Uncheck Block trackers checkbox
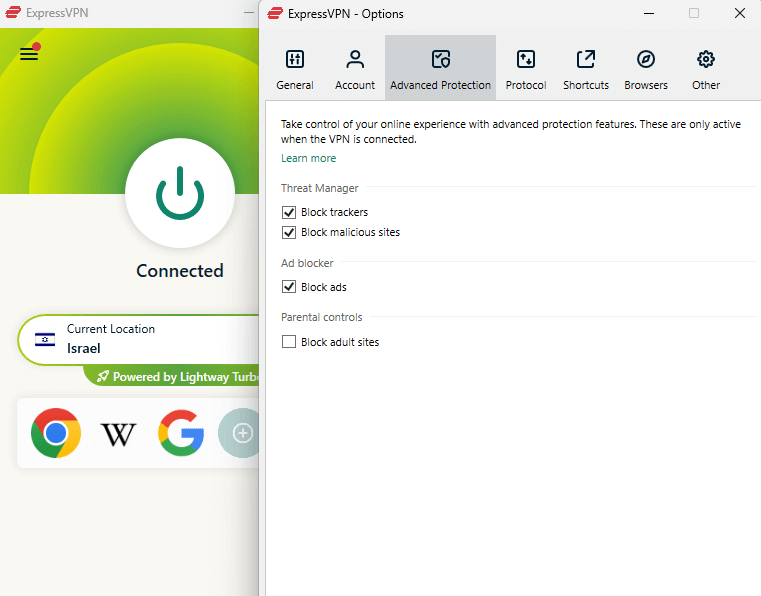The height and width of the screenshot is (596, 761). [289, 212]
